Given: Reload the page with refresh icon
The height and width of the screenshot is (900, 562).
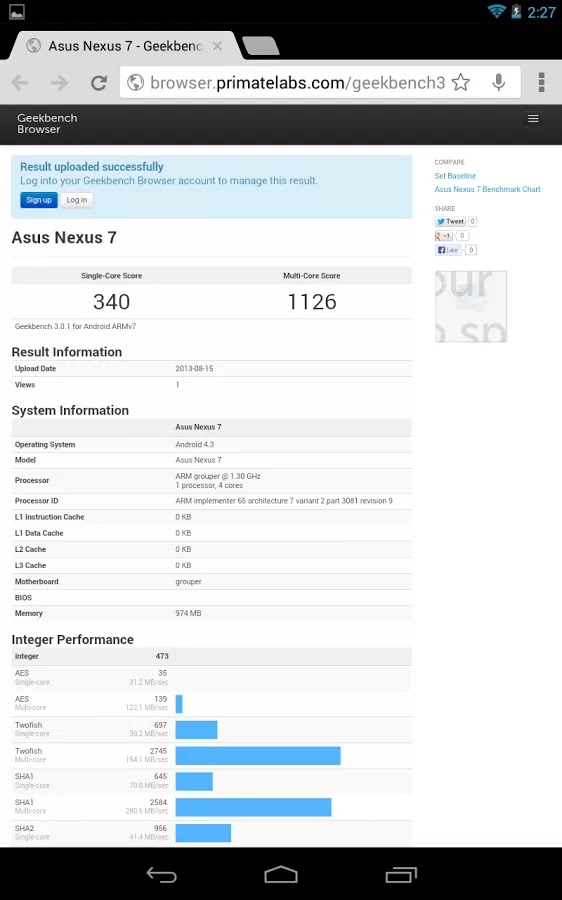Looking at the screenshot, I should [99, 83].
